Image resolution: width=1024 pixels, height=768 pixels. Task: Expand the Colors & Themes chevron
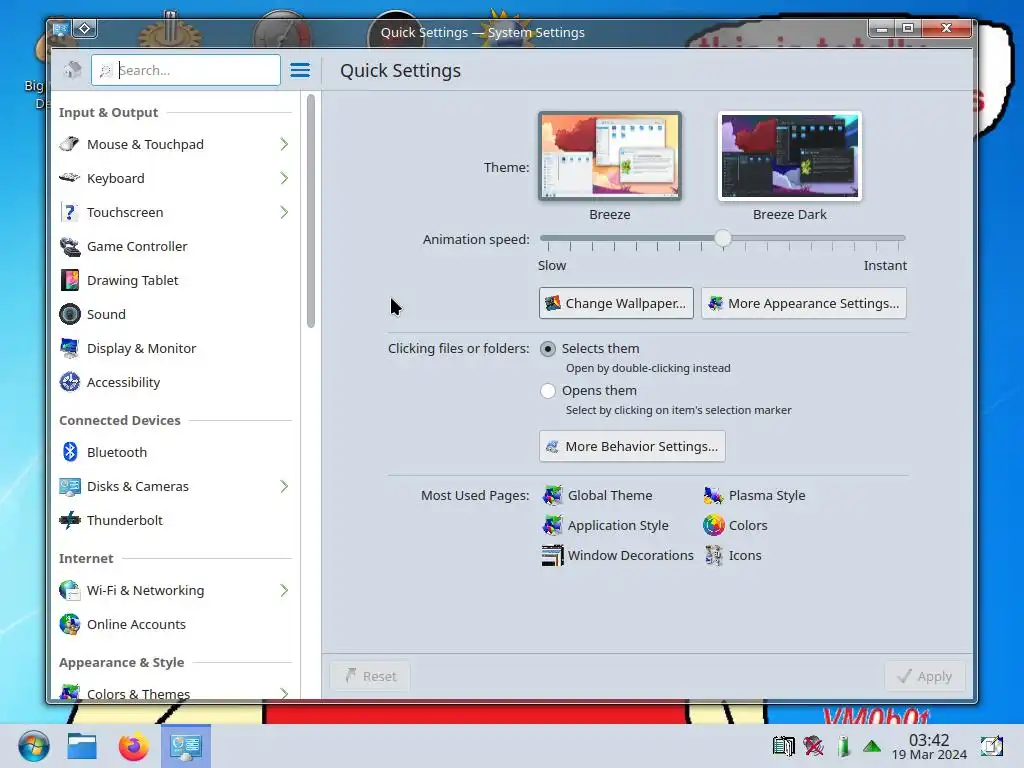(x=284, y=693)
